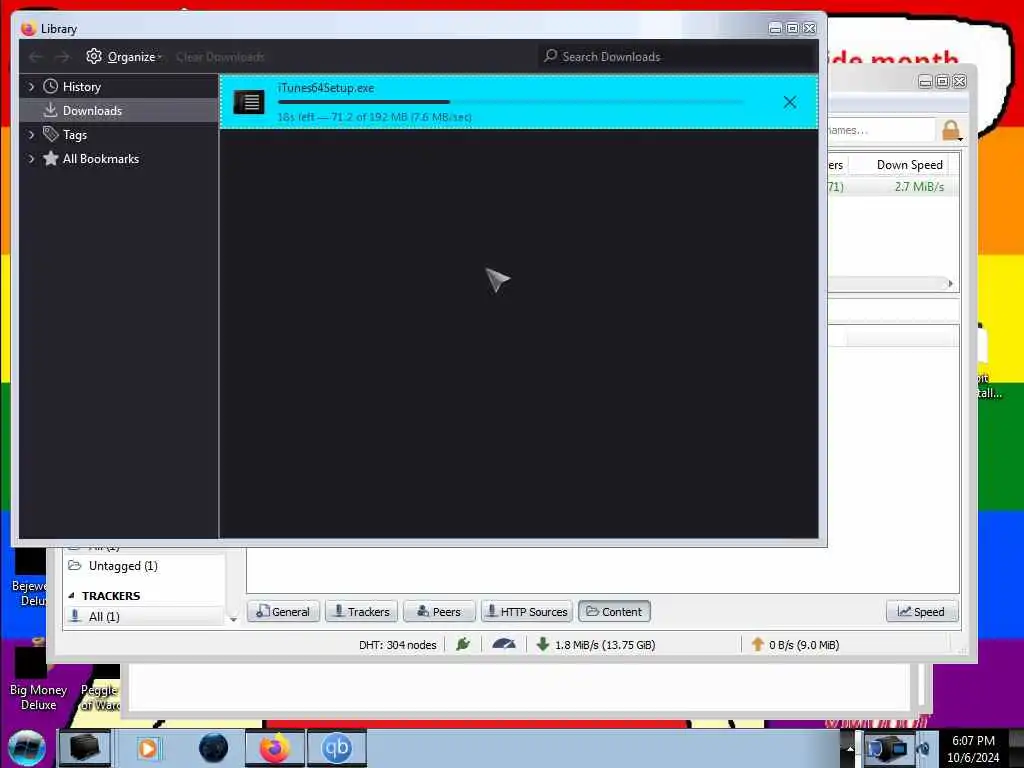This screenshot has height=768, width=1024.
Task: Click the Down Speed column header
Action: tap(909, 165)
